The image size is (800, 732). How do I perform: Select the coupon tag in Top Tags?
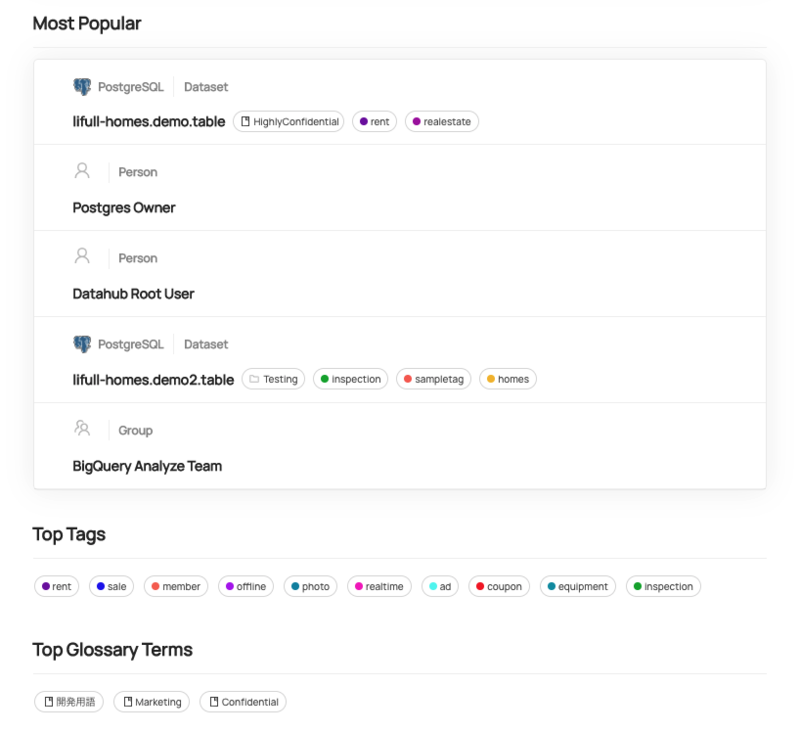point(498,586)
